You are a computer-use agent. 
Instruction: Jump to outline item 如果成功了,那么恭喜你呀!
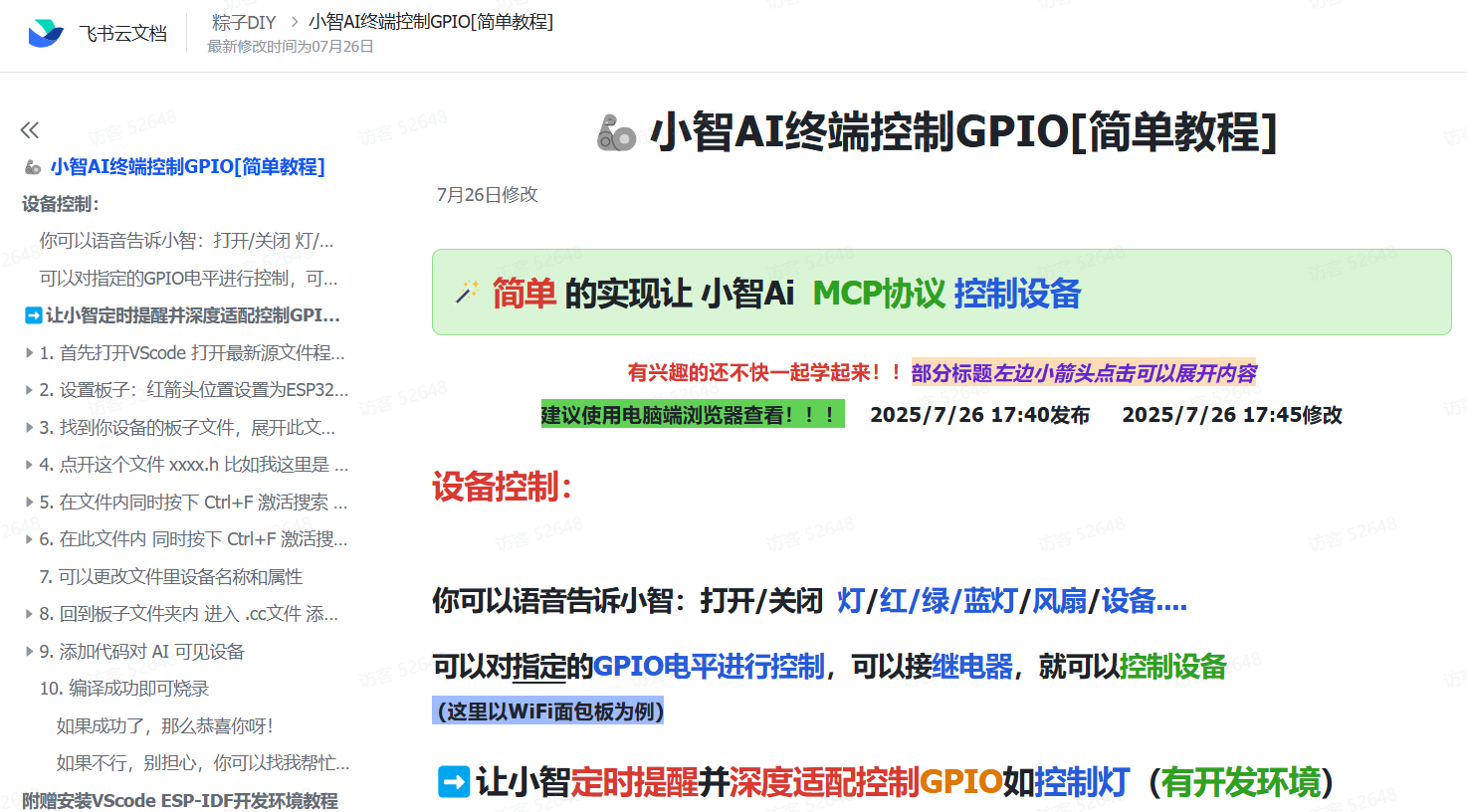[165, 726]
